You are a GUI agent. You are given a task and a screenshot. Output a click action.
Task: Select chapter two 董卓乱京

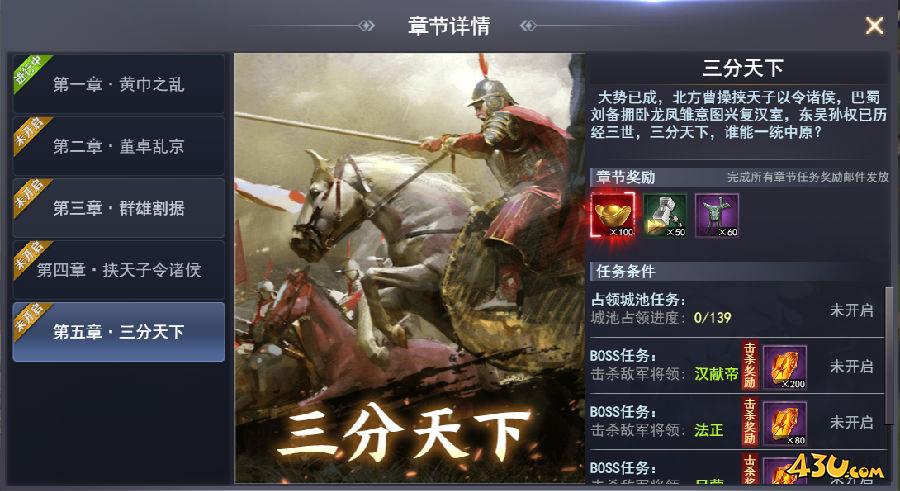click(118, 146)
